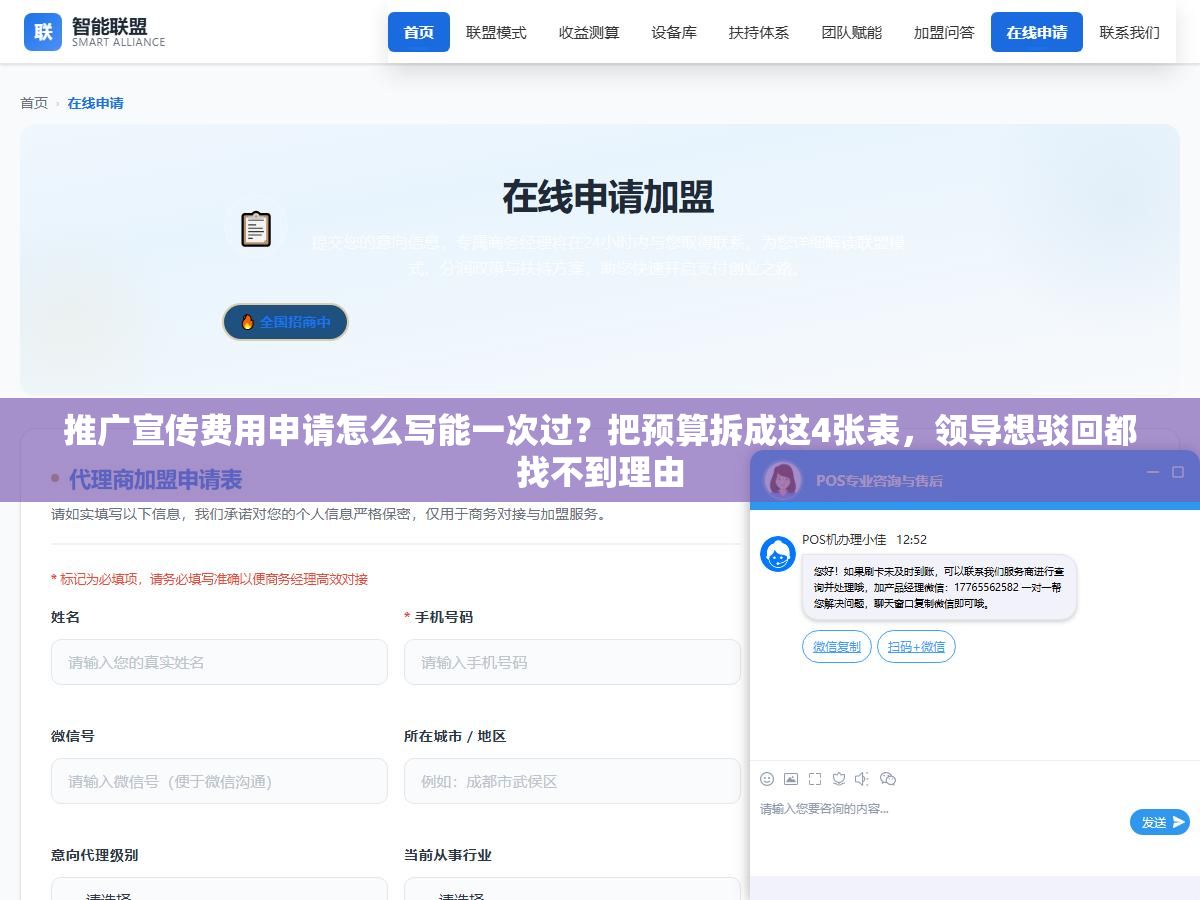Open the 扶持体系 menu item

759,32
